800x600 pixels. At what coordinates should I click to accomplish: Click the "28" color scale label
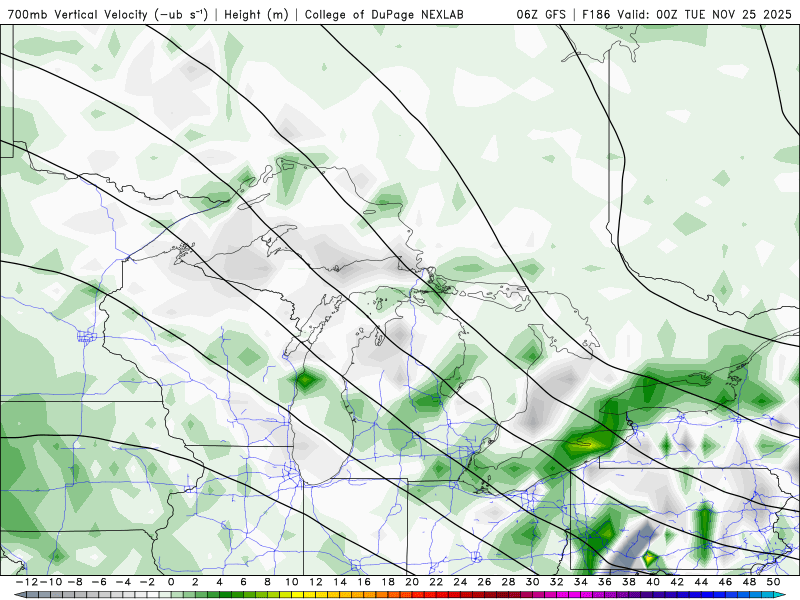508,582
